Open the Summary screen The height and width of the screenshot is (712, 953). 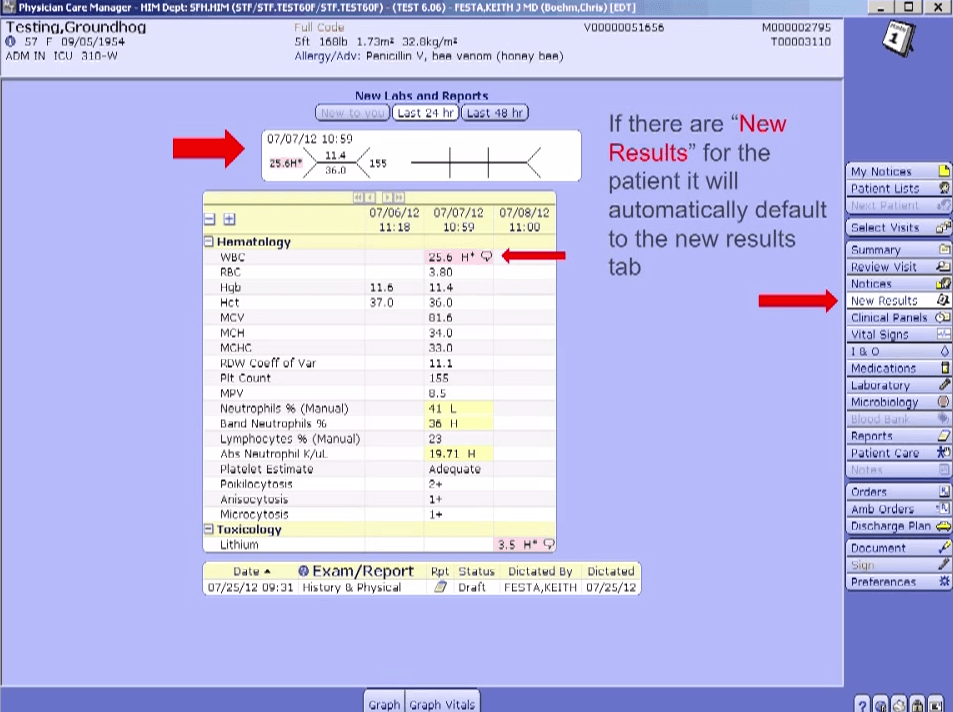click(x=898, y=249)
